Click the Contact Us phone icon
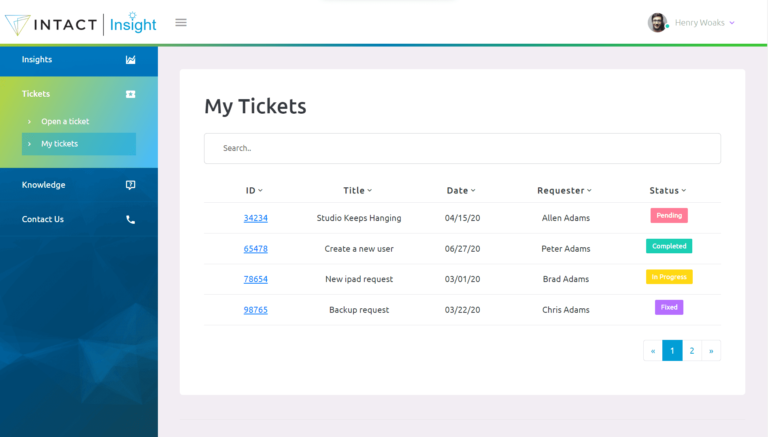Image resolution: width=768 pixels, height=437 pixels. tap(130, 220)
